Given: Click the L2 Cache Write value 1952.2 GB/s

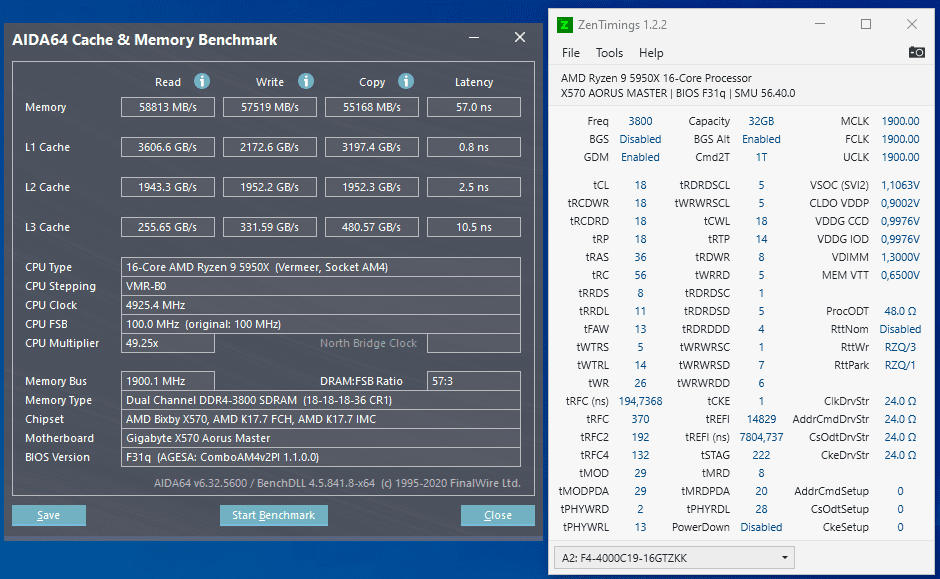Looking at the screenshot, I should click(x=270, y=187).
